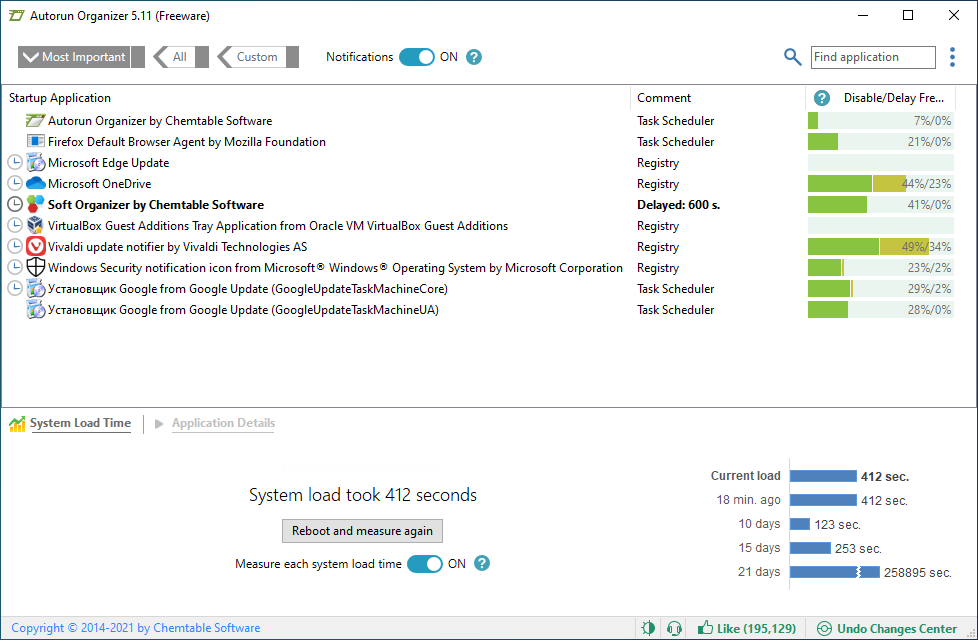Viewport: 978px width, 640px height.
Task: Click the Vivaldi update notifier icon
Action: point(36,246)
